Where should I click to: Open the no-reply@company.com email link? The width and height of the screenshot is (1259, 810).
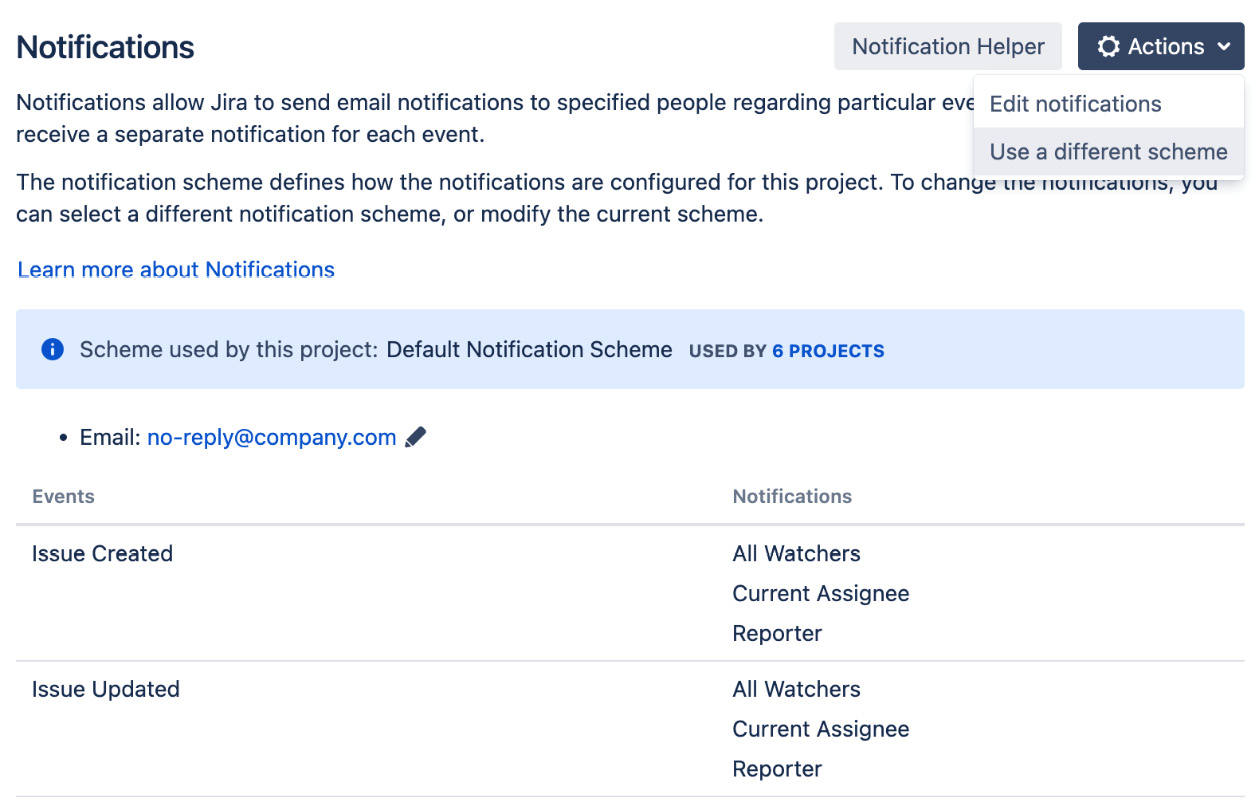pos(271,436)
